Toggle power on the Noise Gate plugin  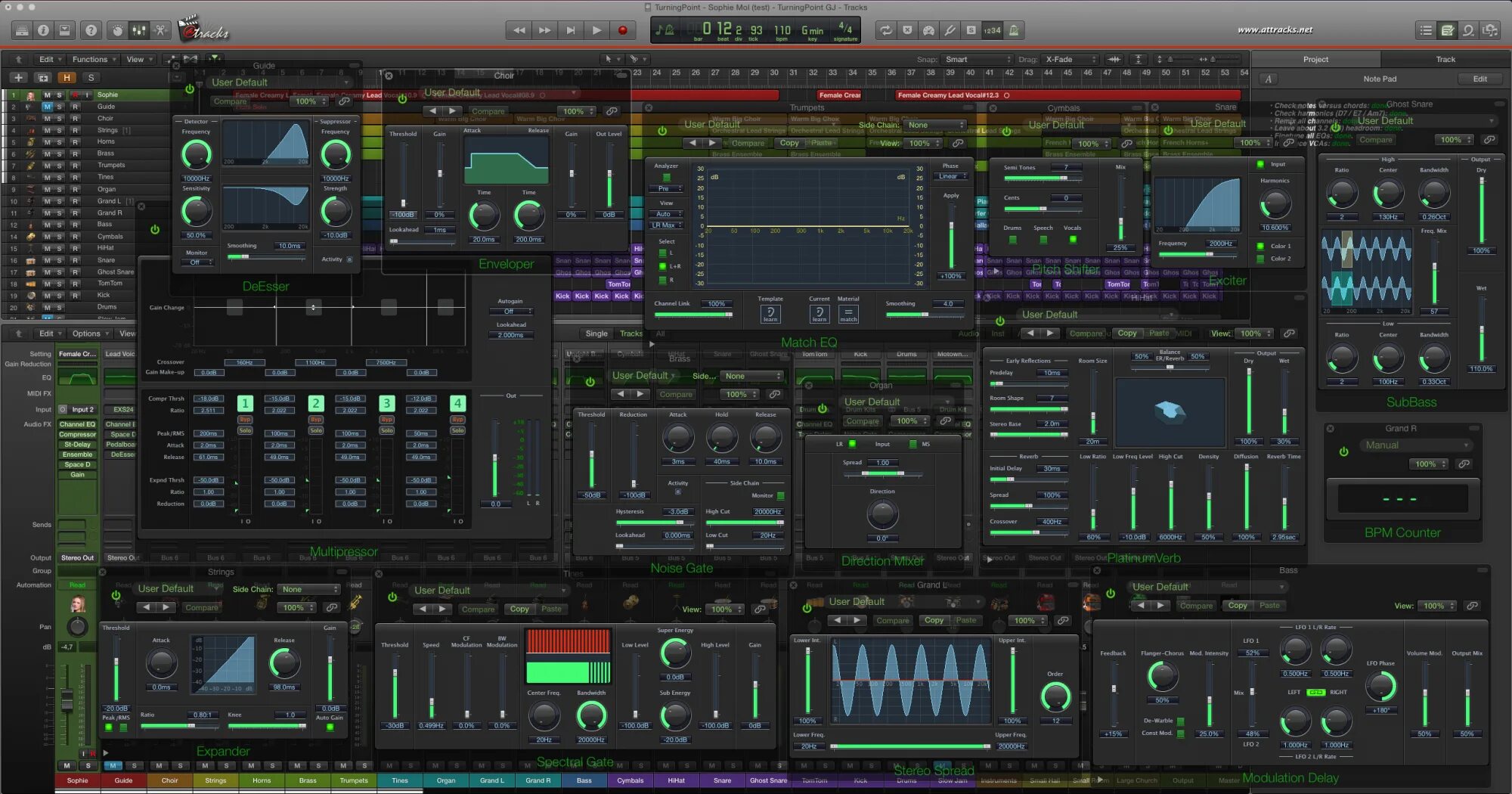click(590, 382)
